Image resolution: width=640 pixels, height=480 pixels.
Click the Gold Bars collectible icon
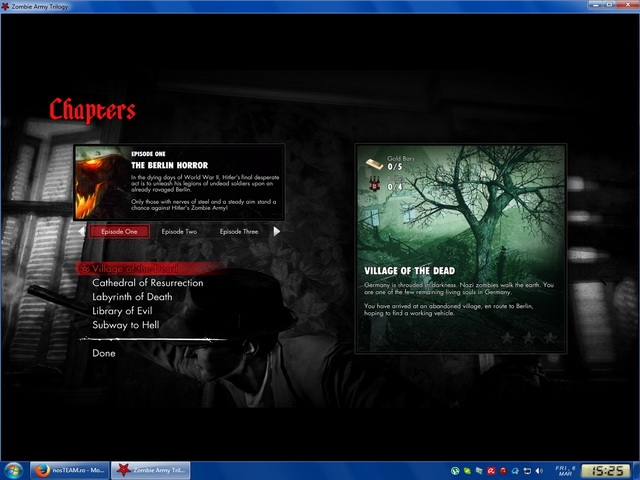(x=374, y=164)
